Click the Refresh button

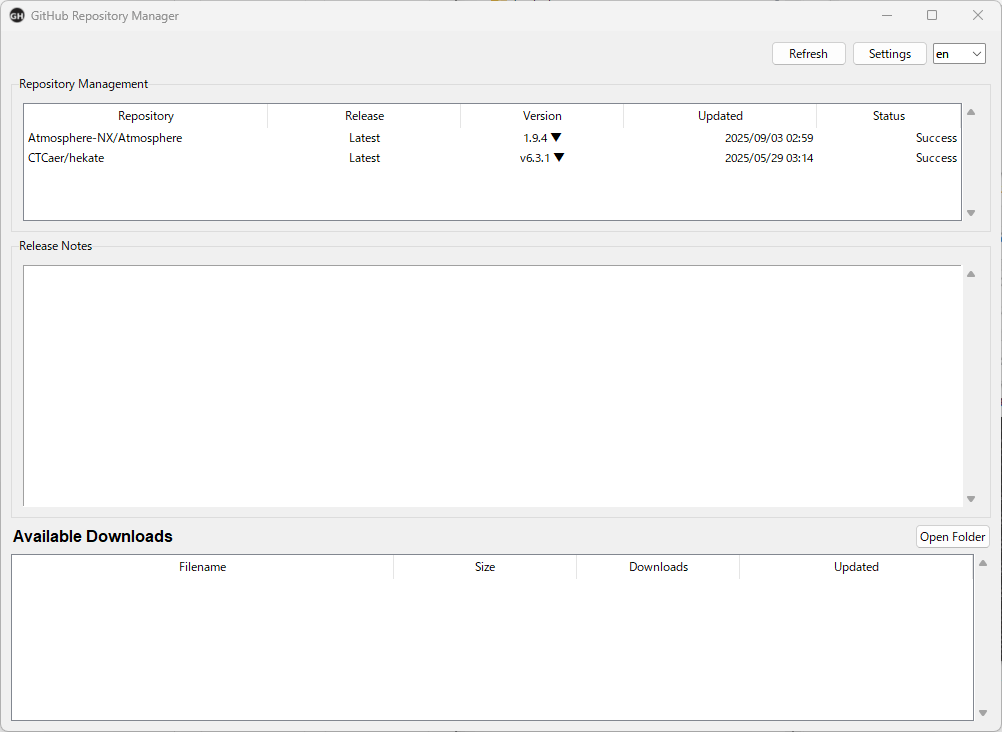808,54
